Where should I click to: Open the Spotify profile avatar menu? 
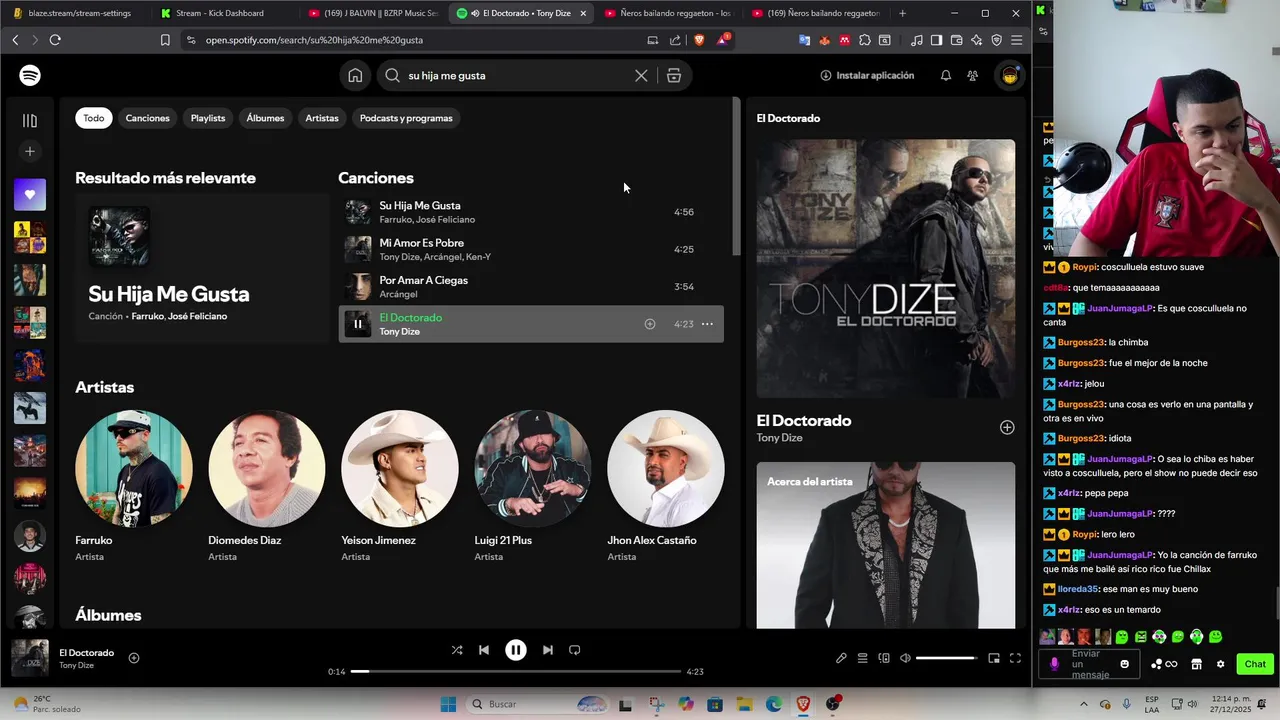click(x=1010, y=76)
